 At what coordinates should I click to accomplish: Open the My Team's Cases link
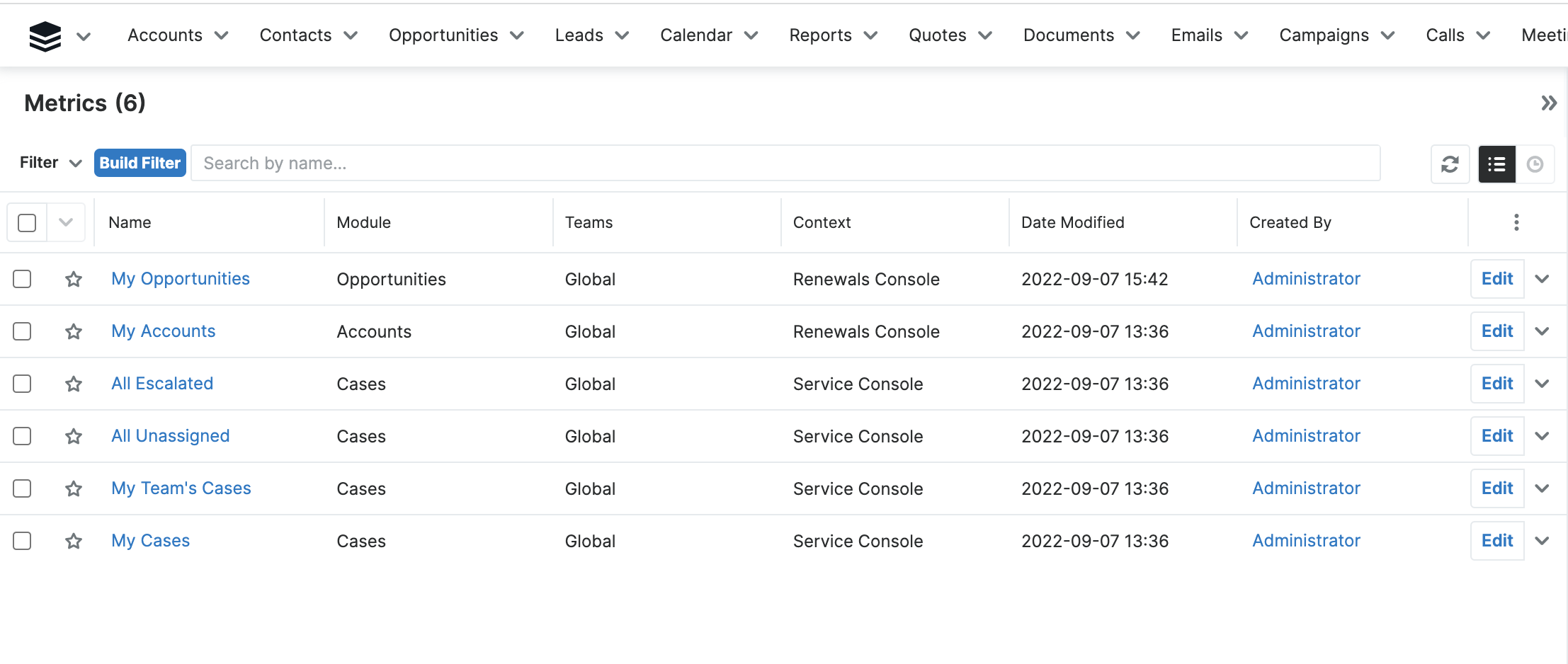click(181, 488)
